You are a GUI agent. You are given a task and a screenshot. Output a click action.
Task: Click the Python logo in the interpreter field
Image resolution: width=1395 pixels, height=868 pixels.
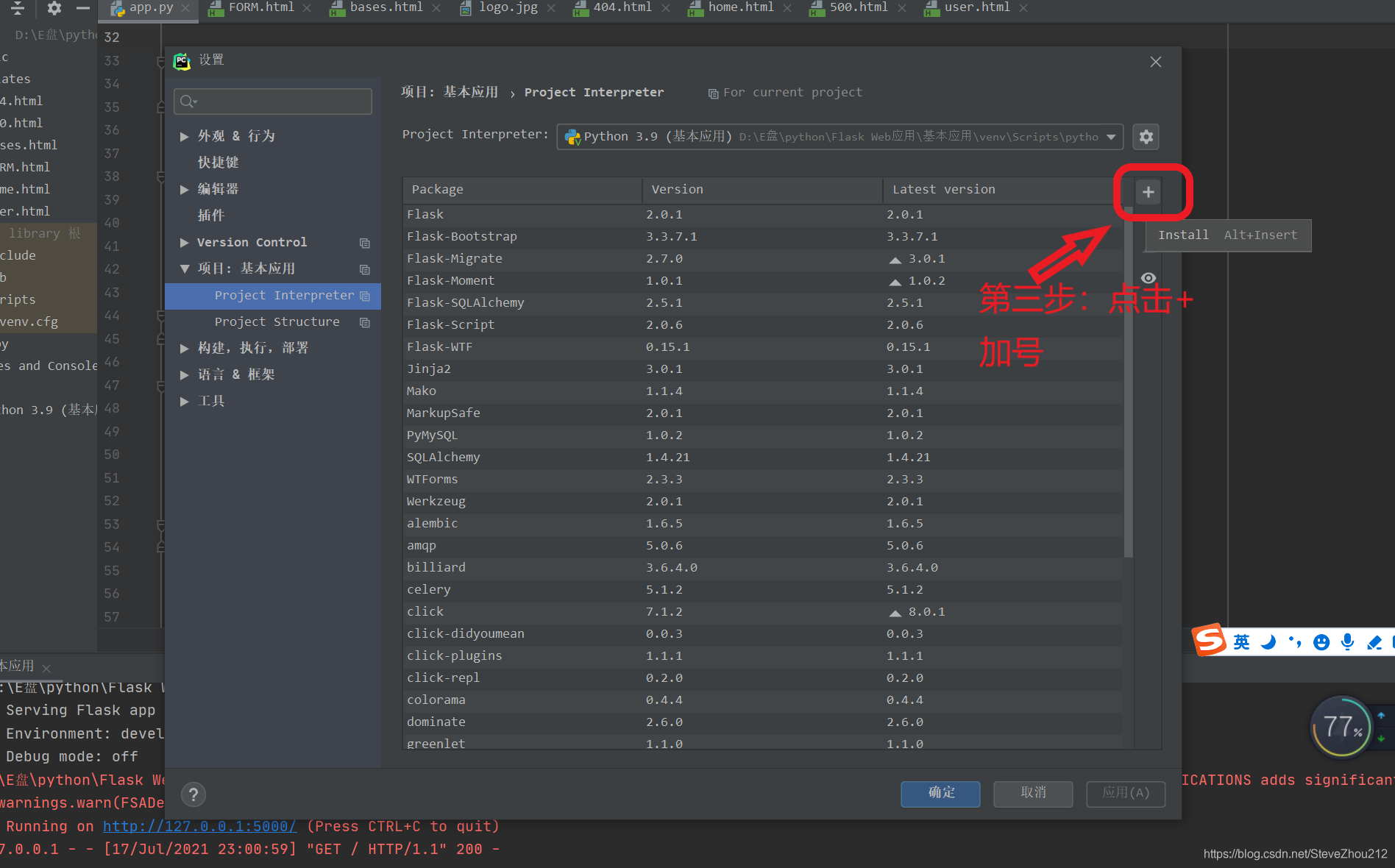point(573,137)
